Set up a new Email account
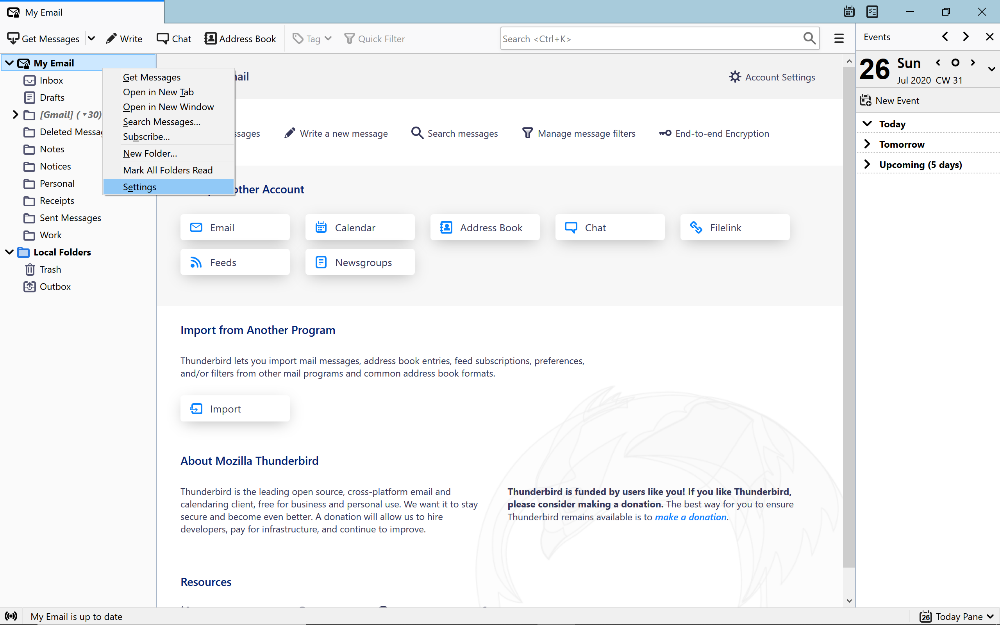The width and height of the screenshot is (1000, 625). coord(235,228)
